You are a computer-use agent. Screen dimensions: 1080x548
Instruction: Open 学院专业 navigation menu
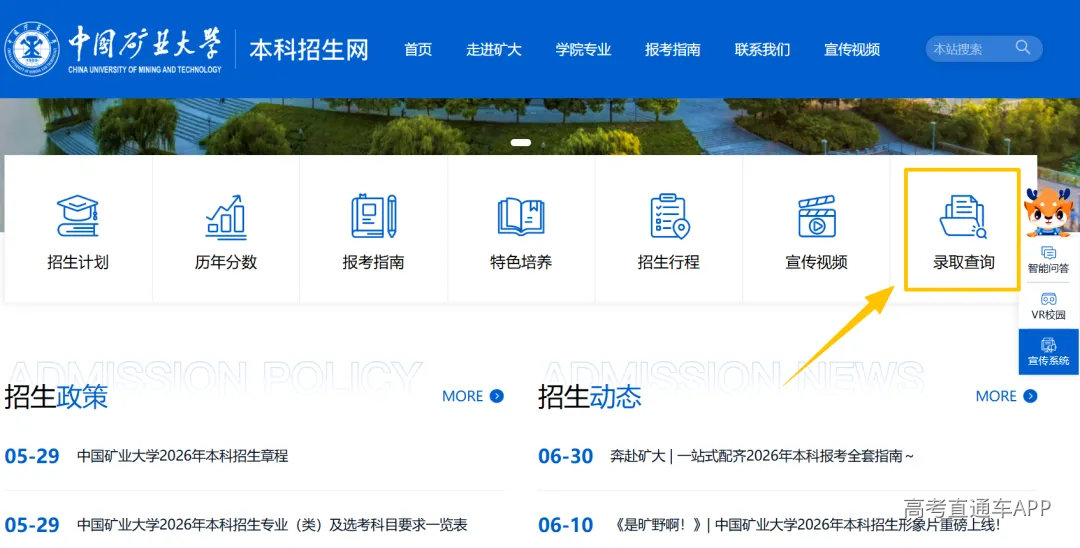click(583, 50)
